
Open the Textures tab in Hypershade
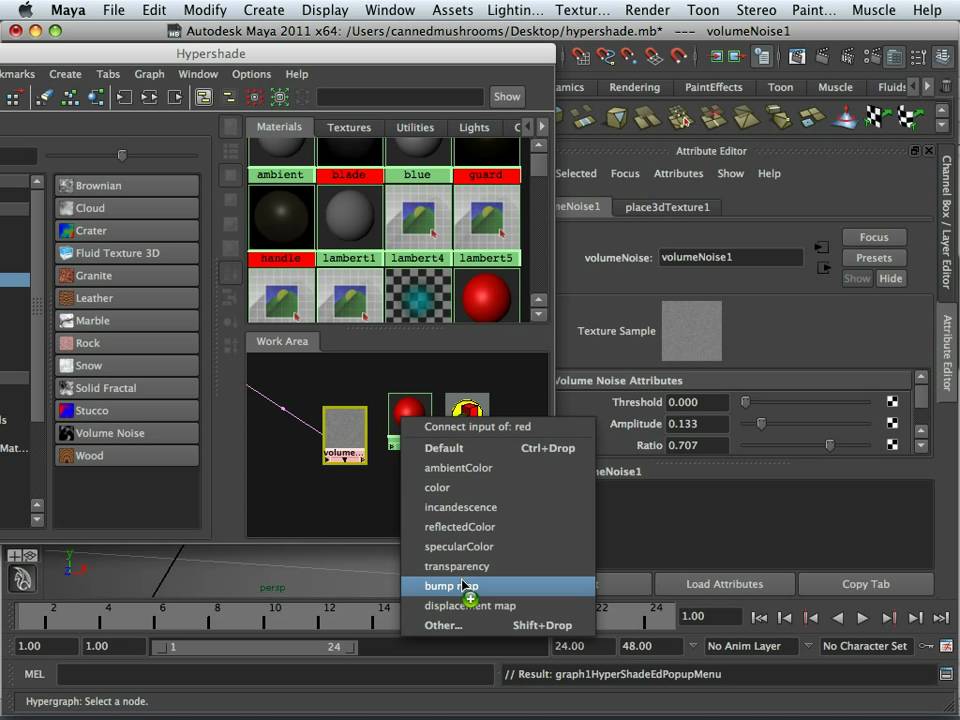pos(349,127)
